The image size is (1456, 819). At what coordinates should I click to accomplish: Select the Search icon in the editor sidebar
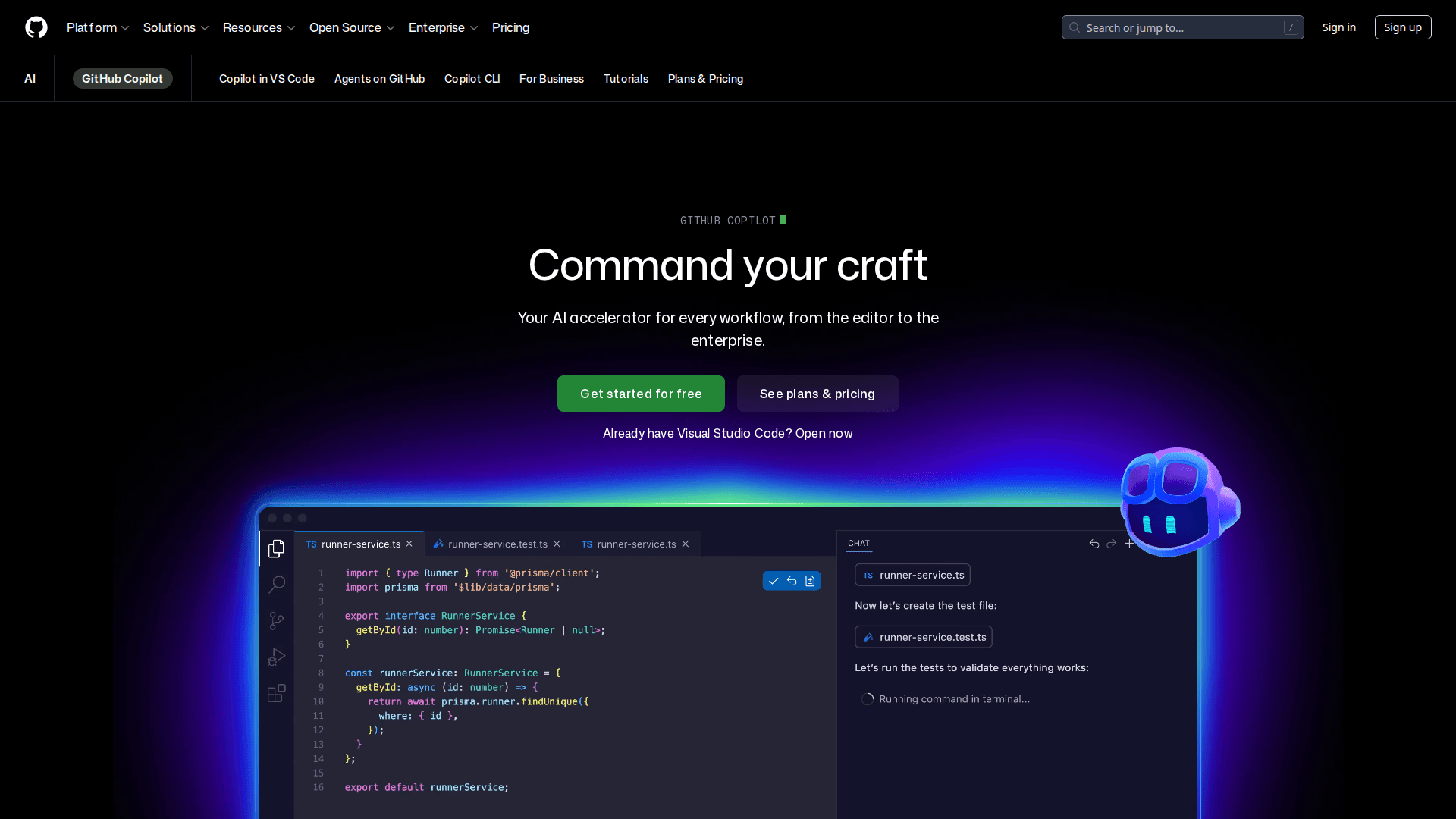[x=276, y=584]
